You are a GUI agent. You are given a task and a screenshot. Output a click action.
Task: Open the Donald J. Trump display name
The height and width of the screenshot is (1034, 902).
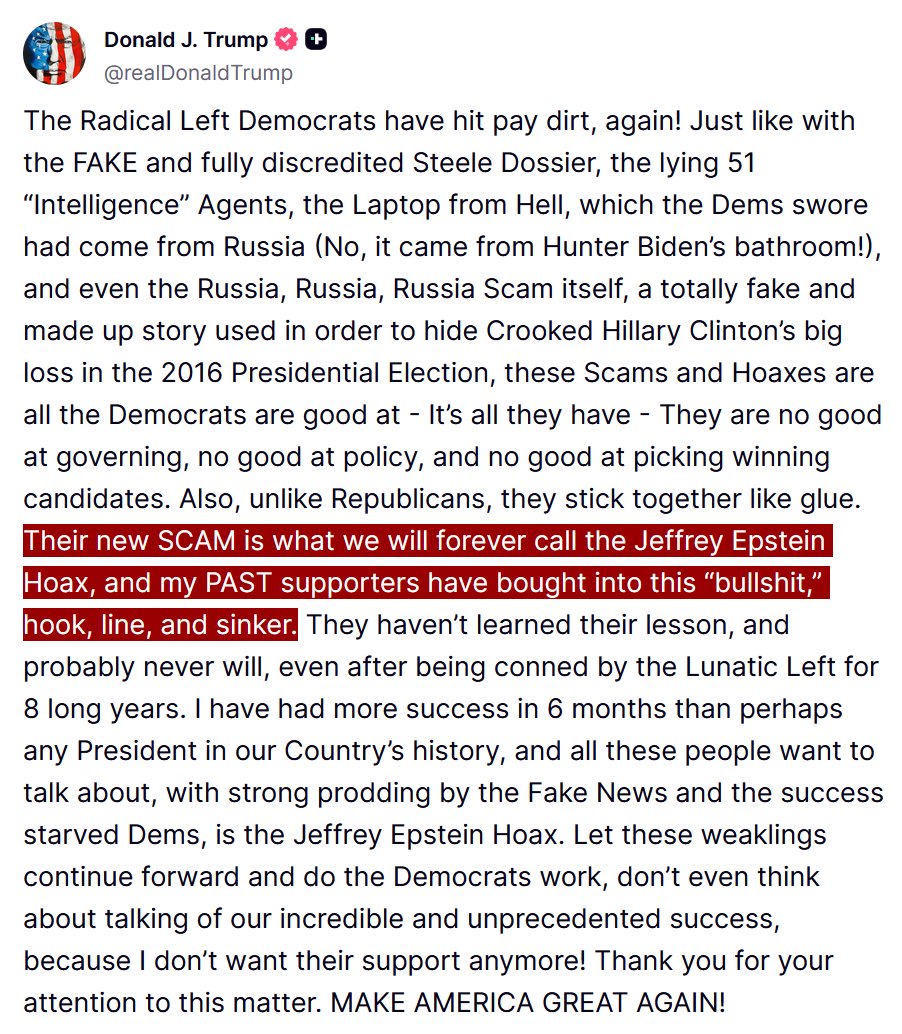pyautogui.click(x=186, y=40)
